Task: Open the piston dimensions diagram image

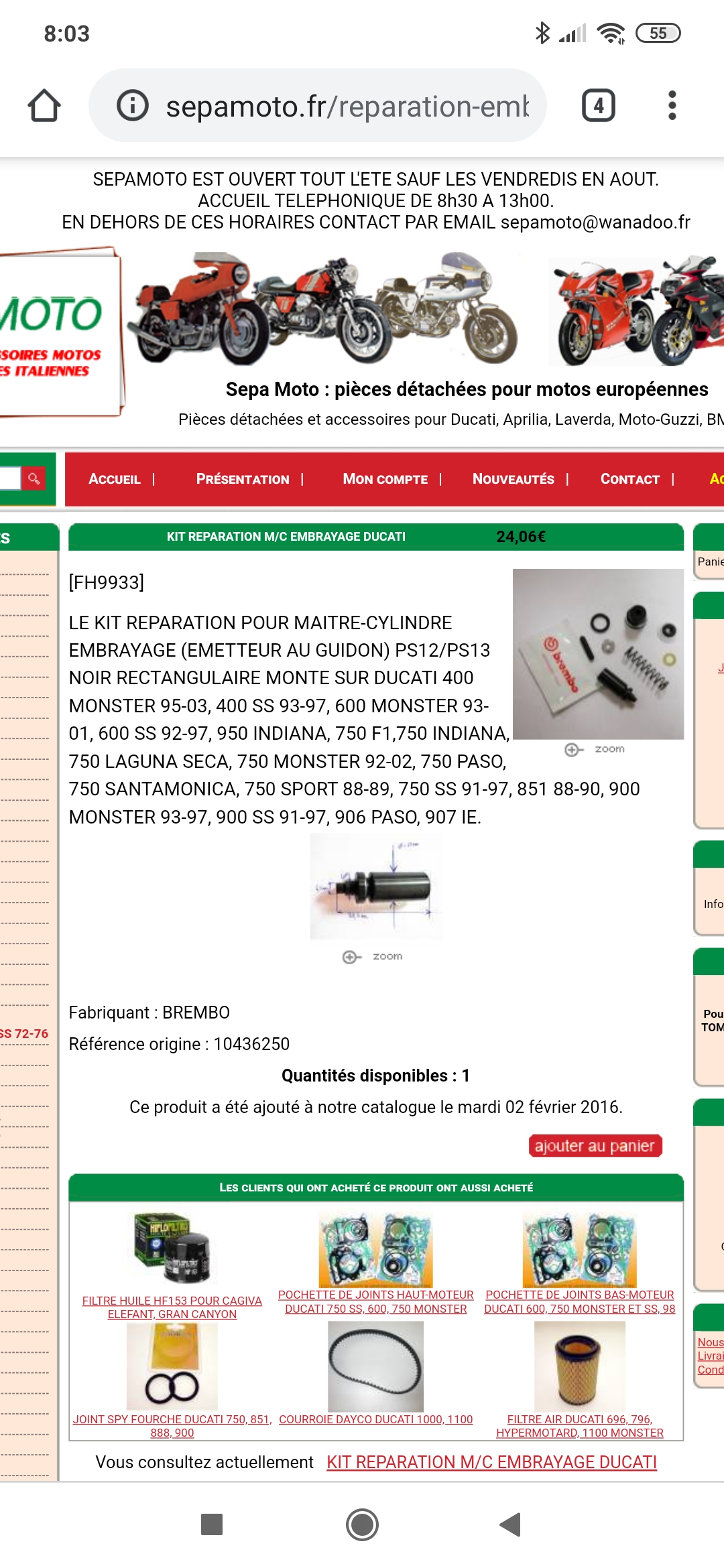Action: click(x=375, y=887)
